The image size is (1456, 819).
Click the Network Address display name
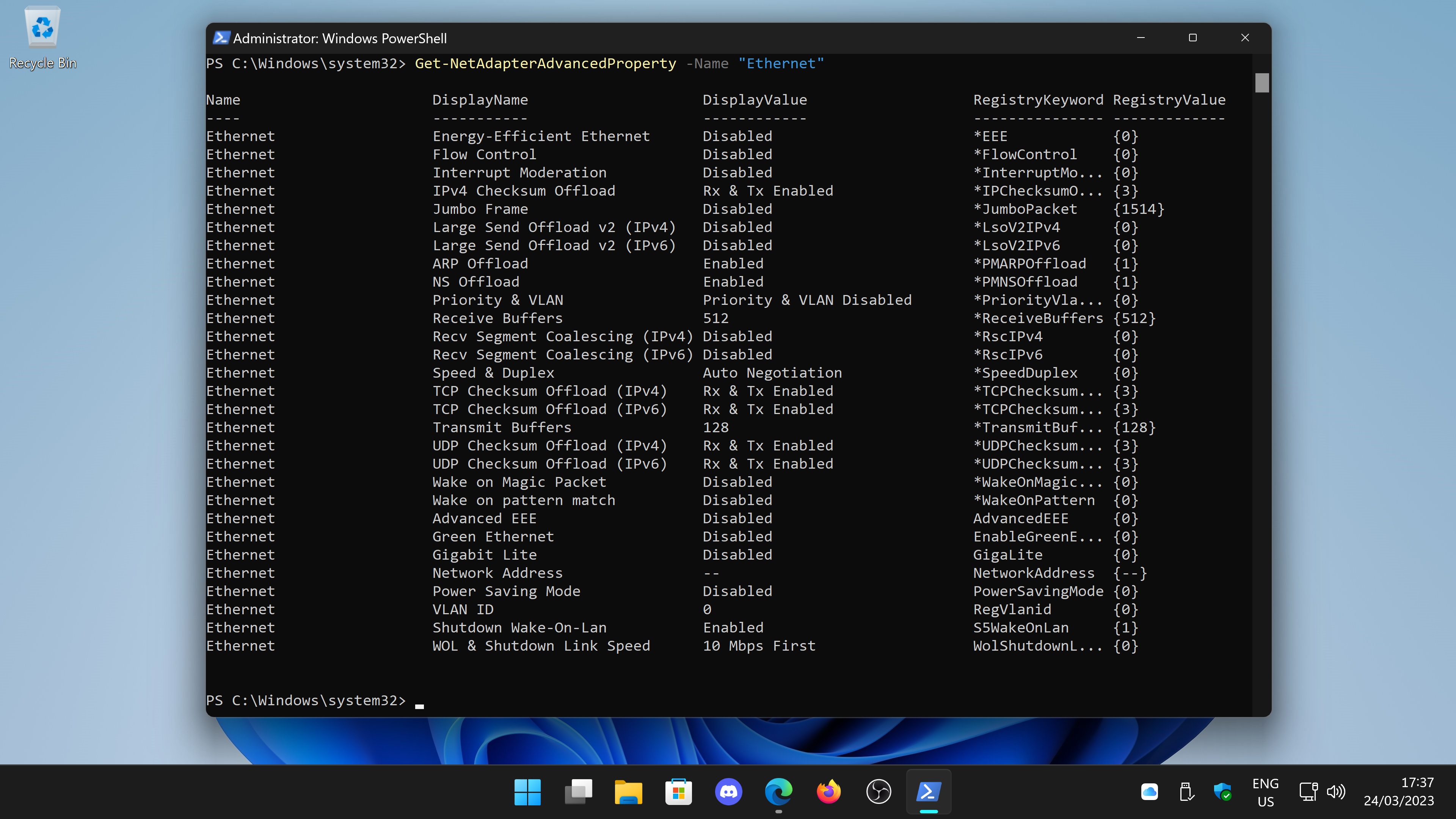point(497,573)
